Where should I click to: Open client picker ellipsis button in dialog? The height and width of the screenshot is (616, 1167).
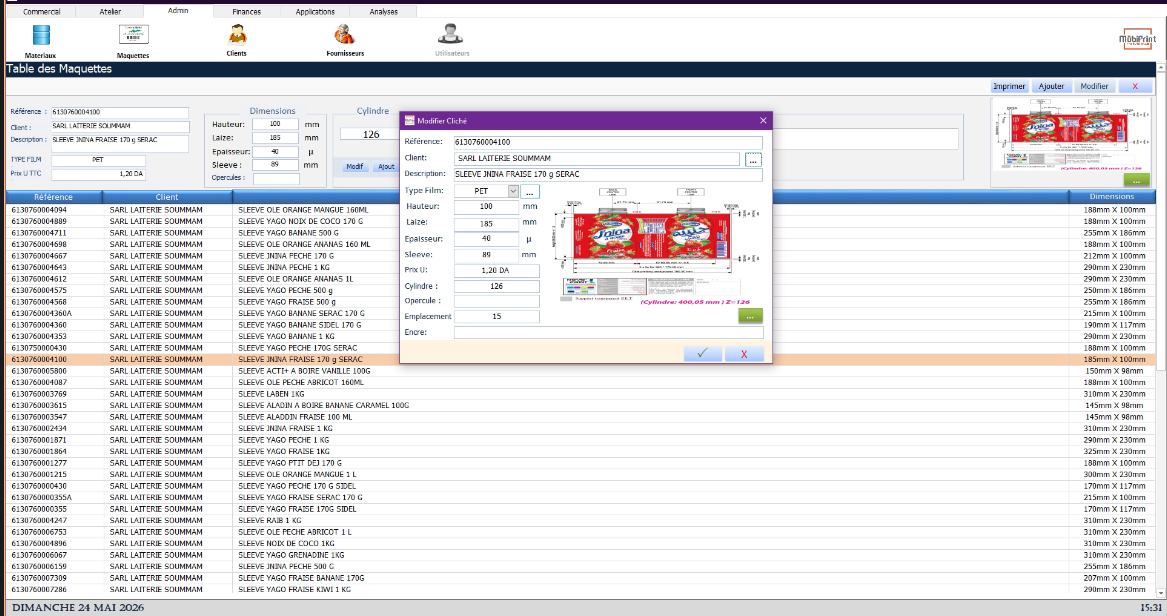[x=753, y=160]
